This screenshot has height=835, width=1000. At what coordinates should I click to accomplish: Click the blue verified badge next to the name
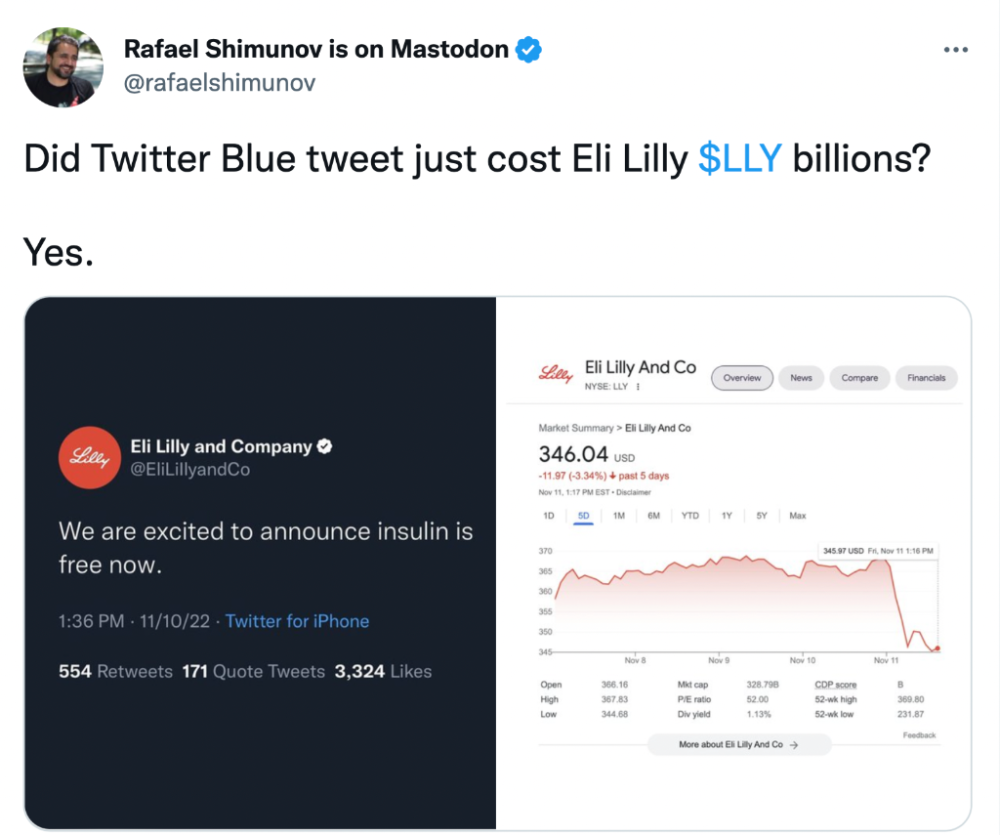click(529, 50)
